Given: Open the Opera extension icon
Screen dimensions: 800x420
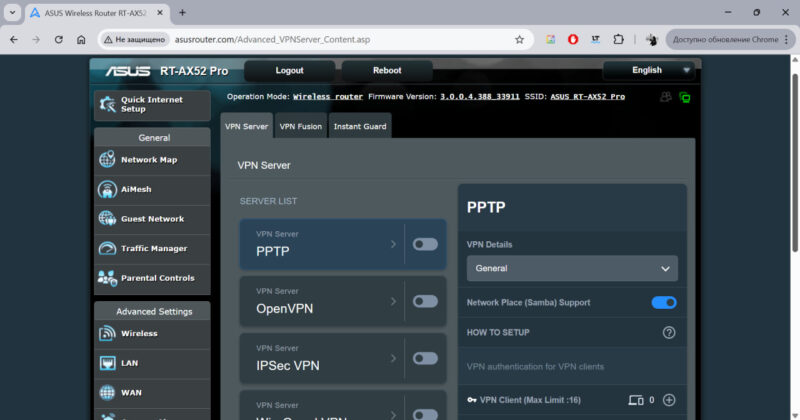Looking at the screenshot, I should click(573, 39).
